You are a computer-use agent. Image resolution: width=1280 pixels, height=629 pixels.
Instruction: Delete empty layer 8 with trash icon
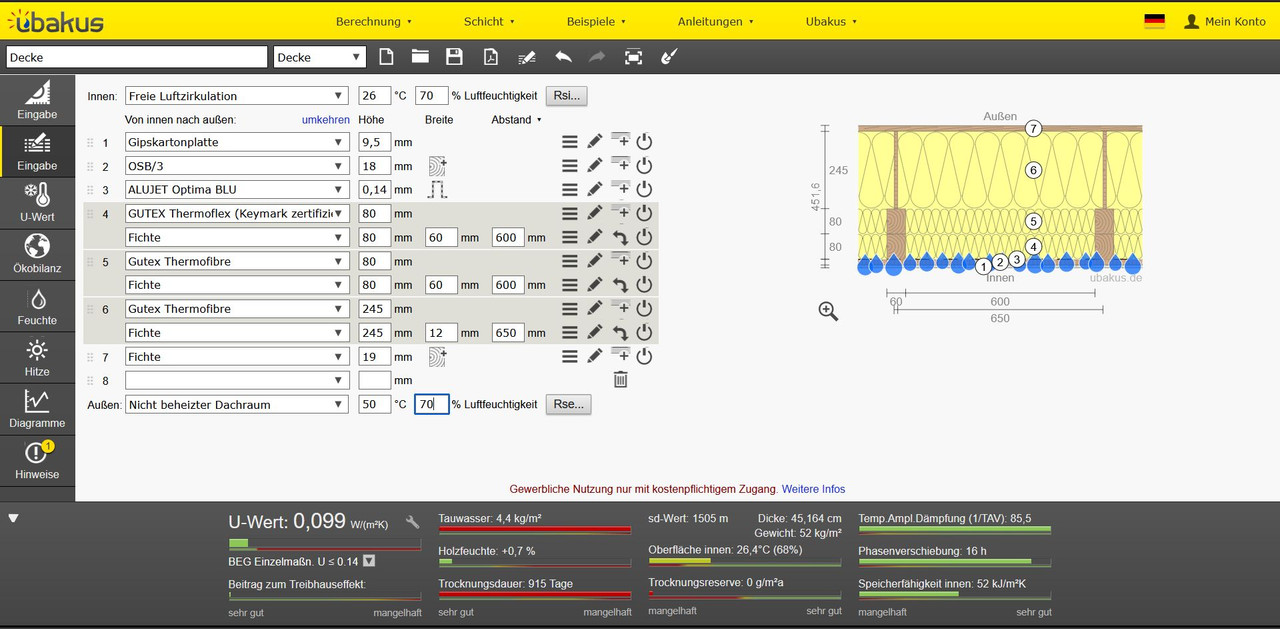620,380
